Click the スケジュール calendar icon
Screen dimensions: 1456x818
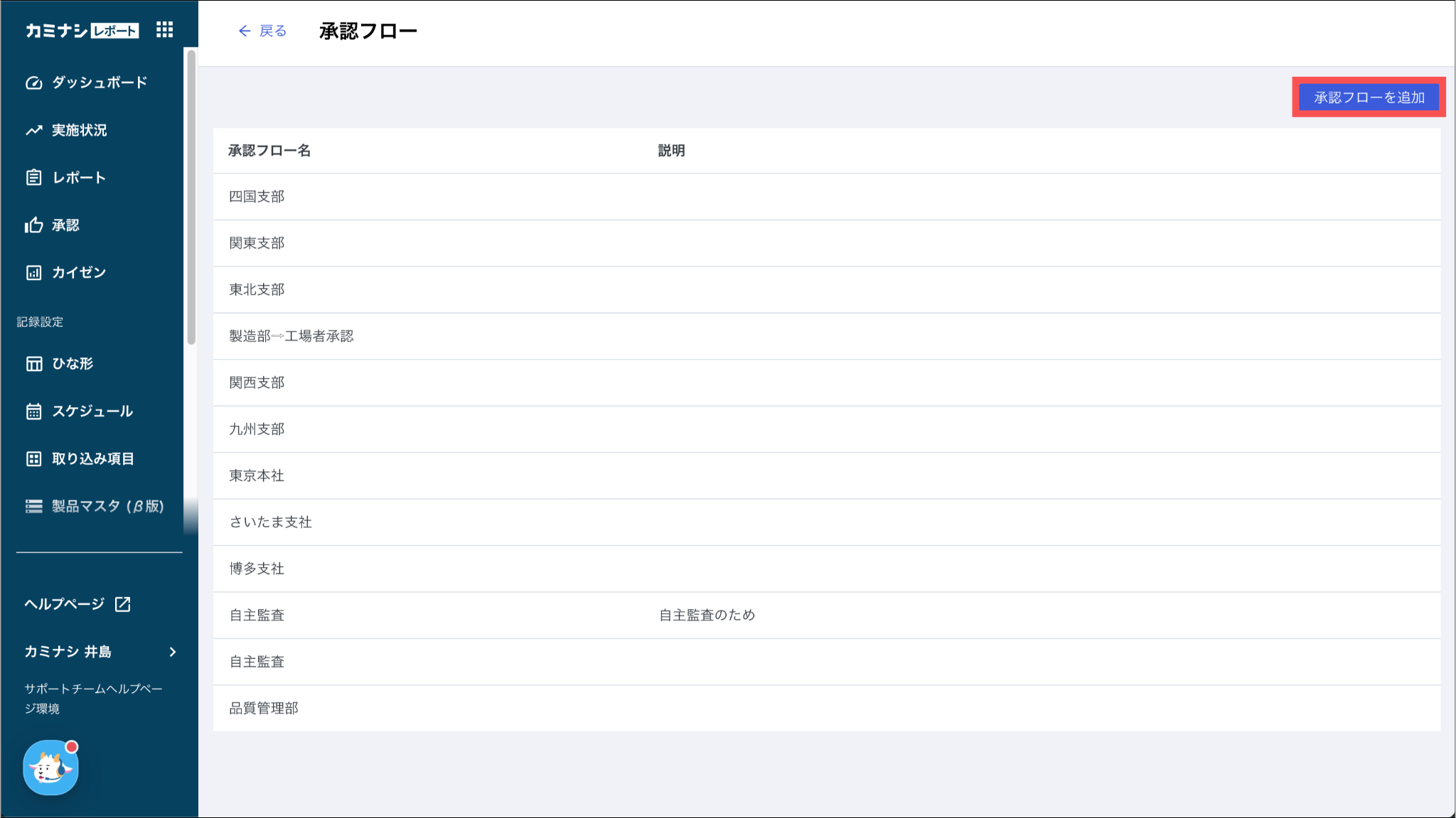[33, 411]
